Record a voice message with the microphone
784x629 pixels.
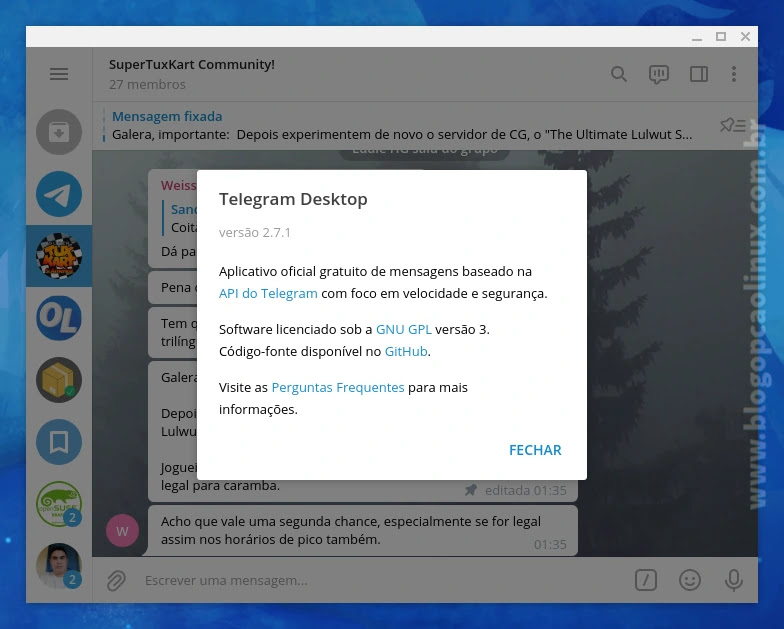click(734, 580)
